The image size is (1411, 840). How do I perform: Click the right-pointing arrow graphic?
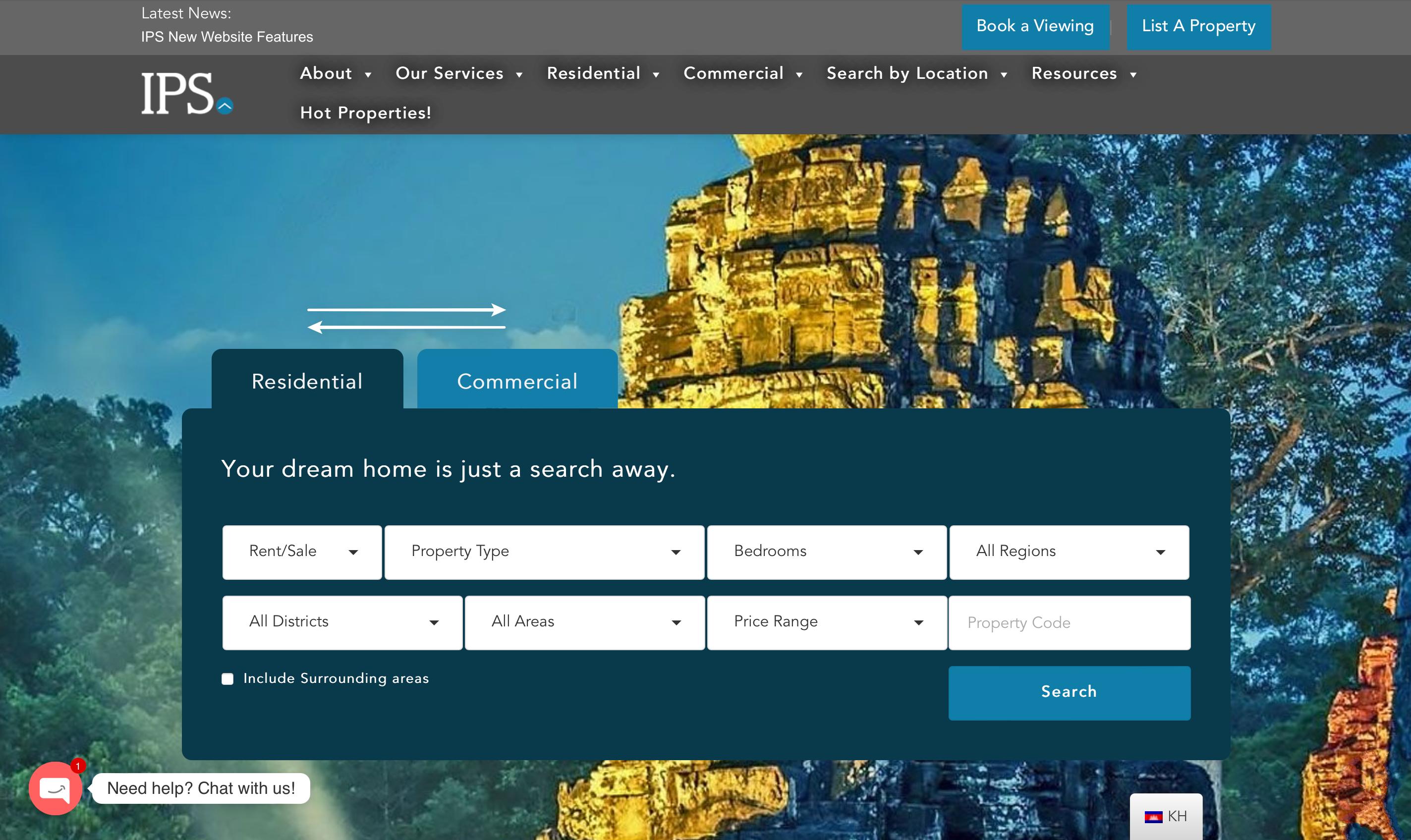pyautogui.click(x=406, y=310)
